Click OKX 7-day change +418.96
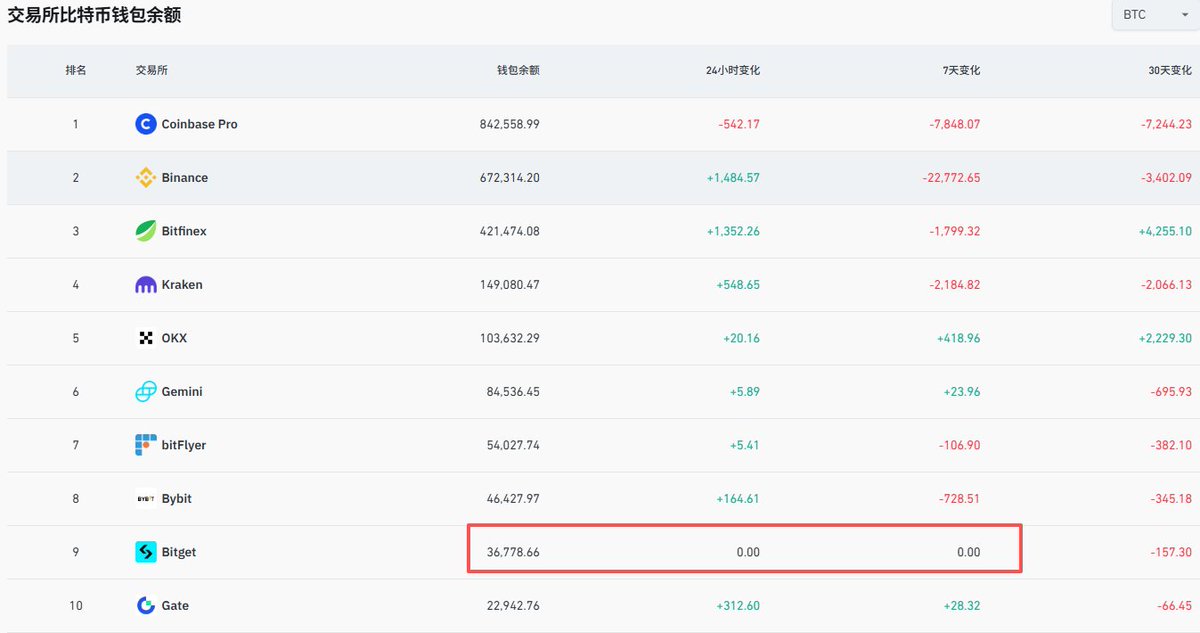This screenshot has width=1200, height=633. click(x=958, y=338)
